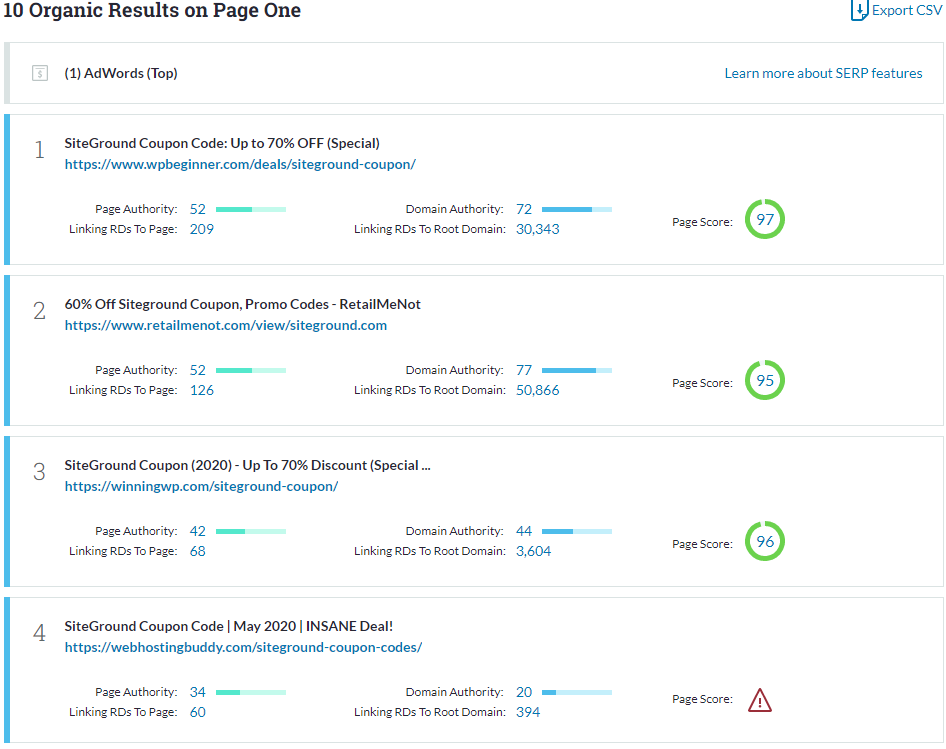This screenshot has height=749, width=946.
Task: Select the title 'SiteGround Coupon Code | May 2020 | INSANE Deal!'
Action: [x=229, y=626]
